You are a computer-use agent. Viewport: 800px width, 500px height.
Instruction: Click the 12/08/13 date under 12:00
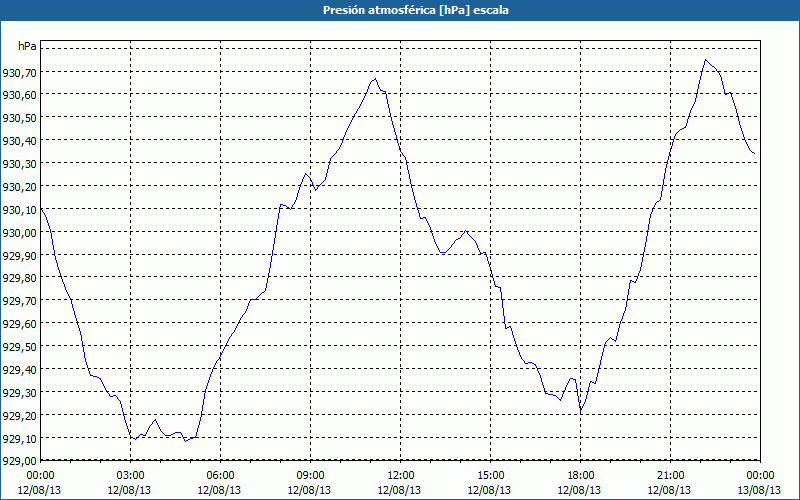coord(399,490)
